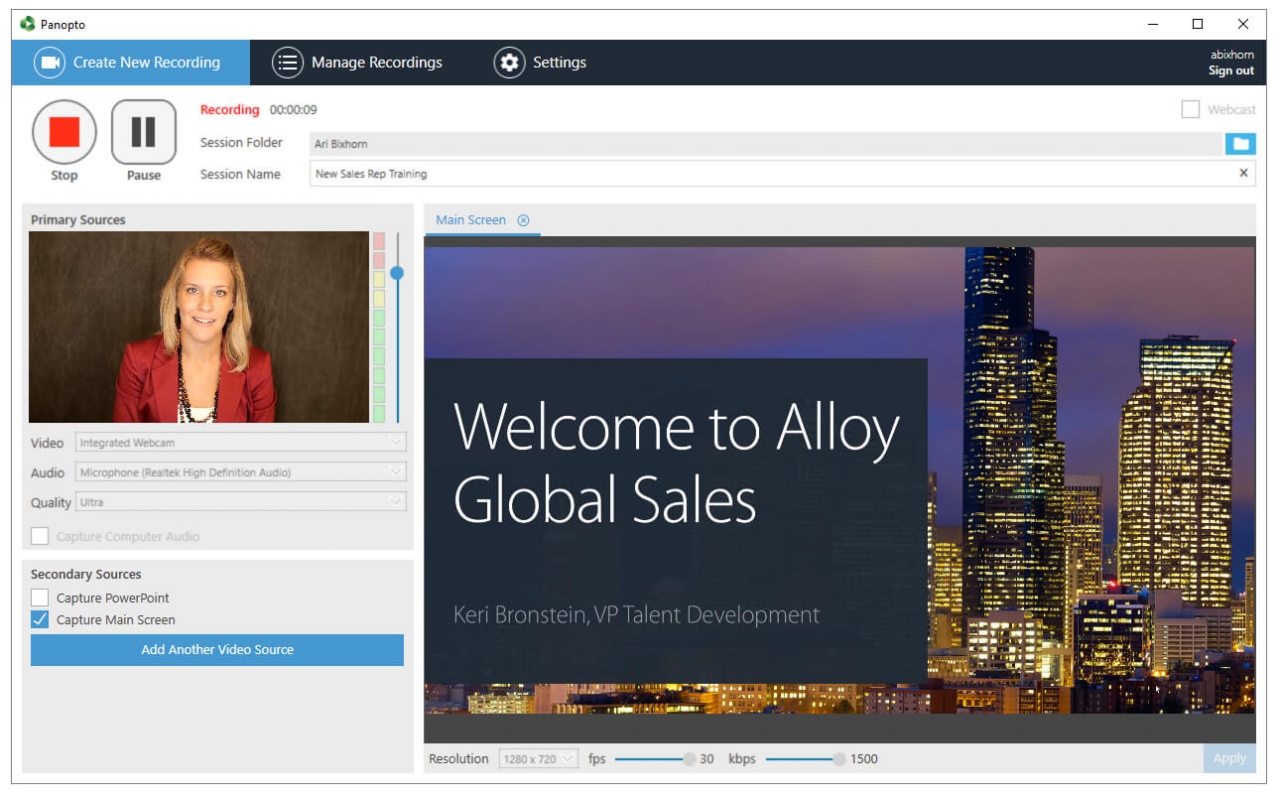The image size is (1280, 800).
Task: Check the Capture PowerPoint option
Action: coord(40,598)
